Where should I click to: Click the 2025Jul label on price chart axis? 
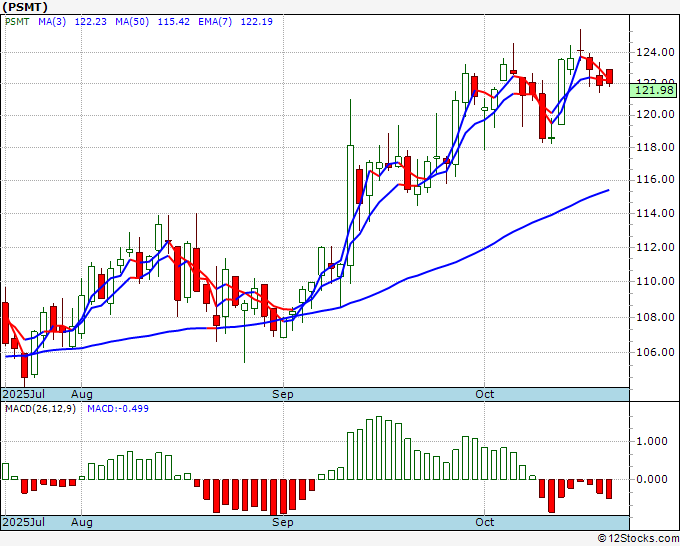pyautogui.click(x=24, y=394)
